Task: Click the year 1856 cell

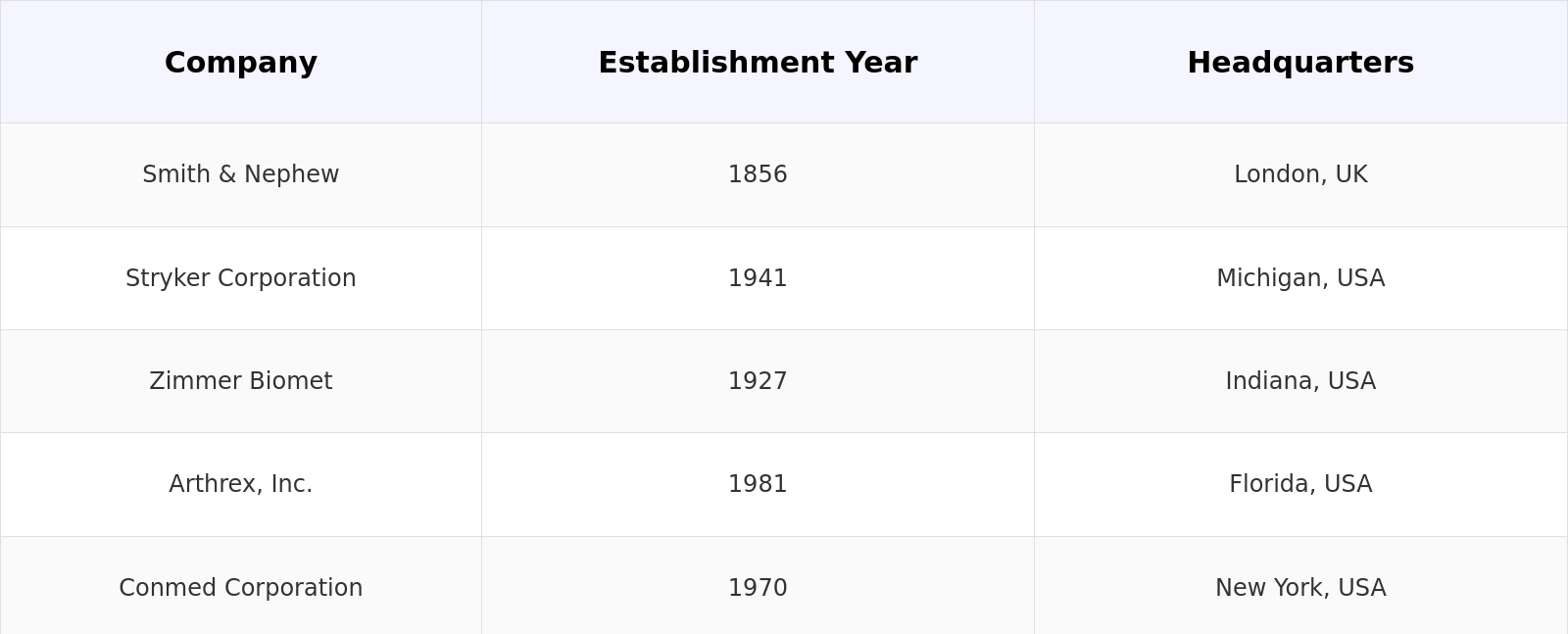Action: pos(758,174)
